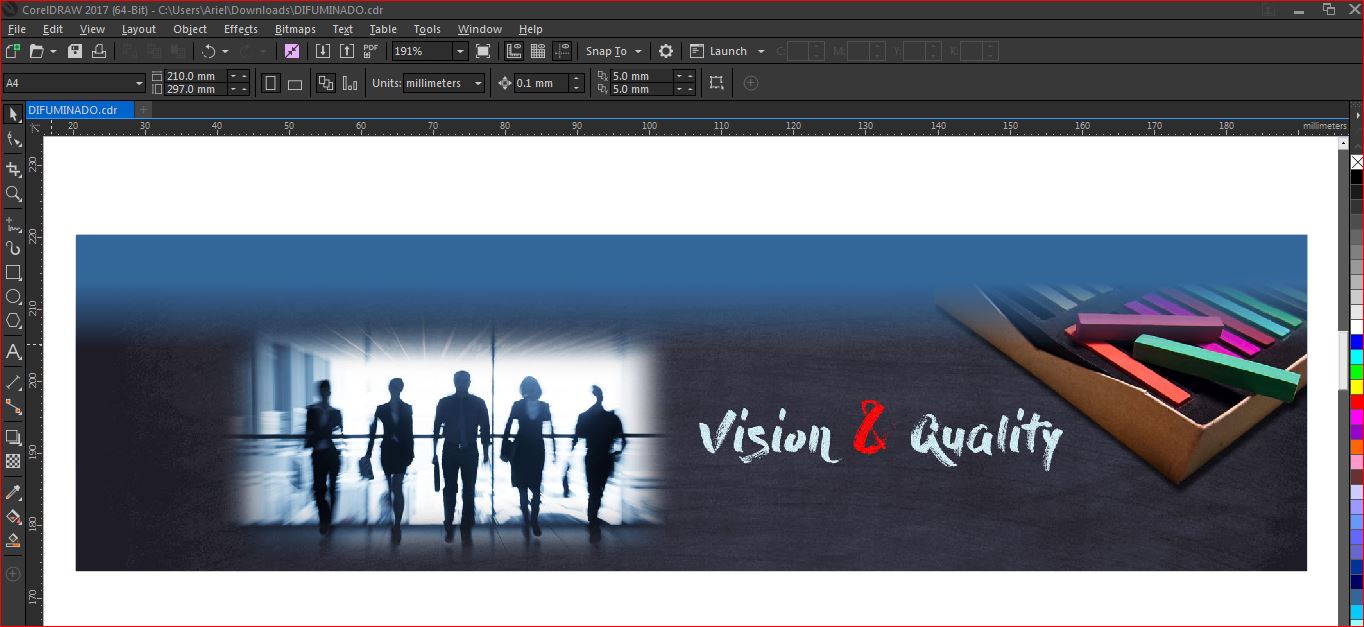
Task: Select the Zoom magnifier tool
Action: (13, 194)
